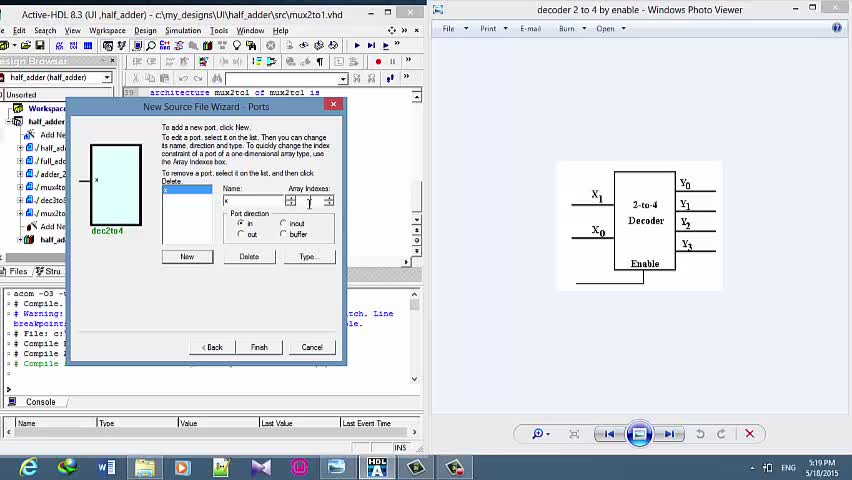This screenshot has height=480, width=852.
Task: Click Finish in the wizard
Action: click(259, 347)
